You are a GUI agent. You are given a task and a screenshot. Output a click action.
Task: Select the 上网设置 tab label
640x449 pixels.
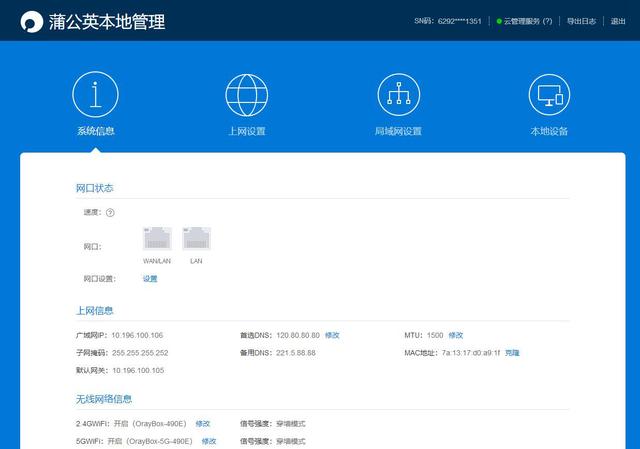click(x=247, y=132)
